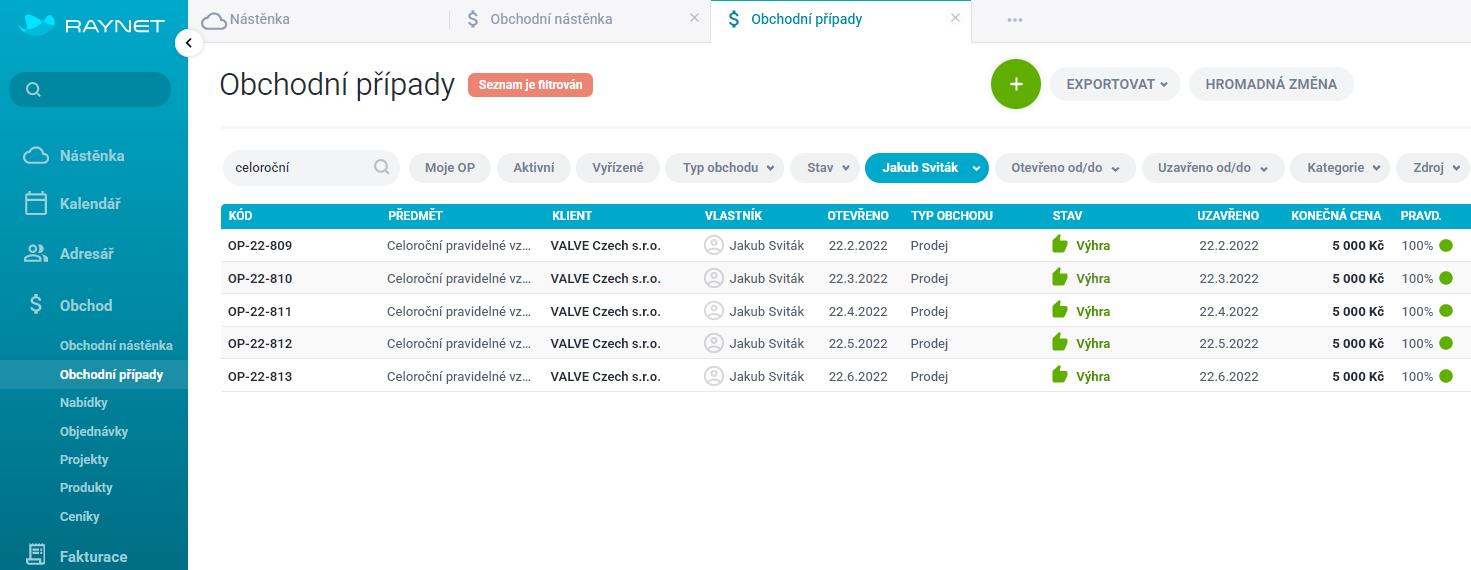
Task: Switch to the Obchodní nástěnka tab
Action: coord(550,19)
